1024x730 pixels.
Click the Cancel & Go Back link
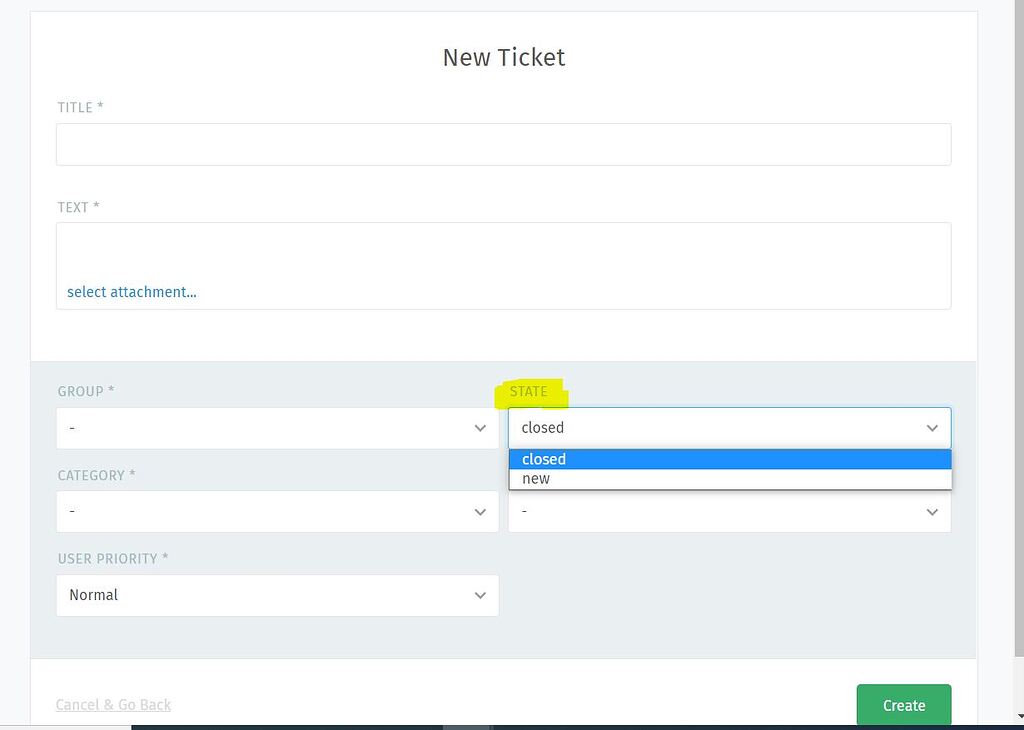click(x=113, y=704)
